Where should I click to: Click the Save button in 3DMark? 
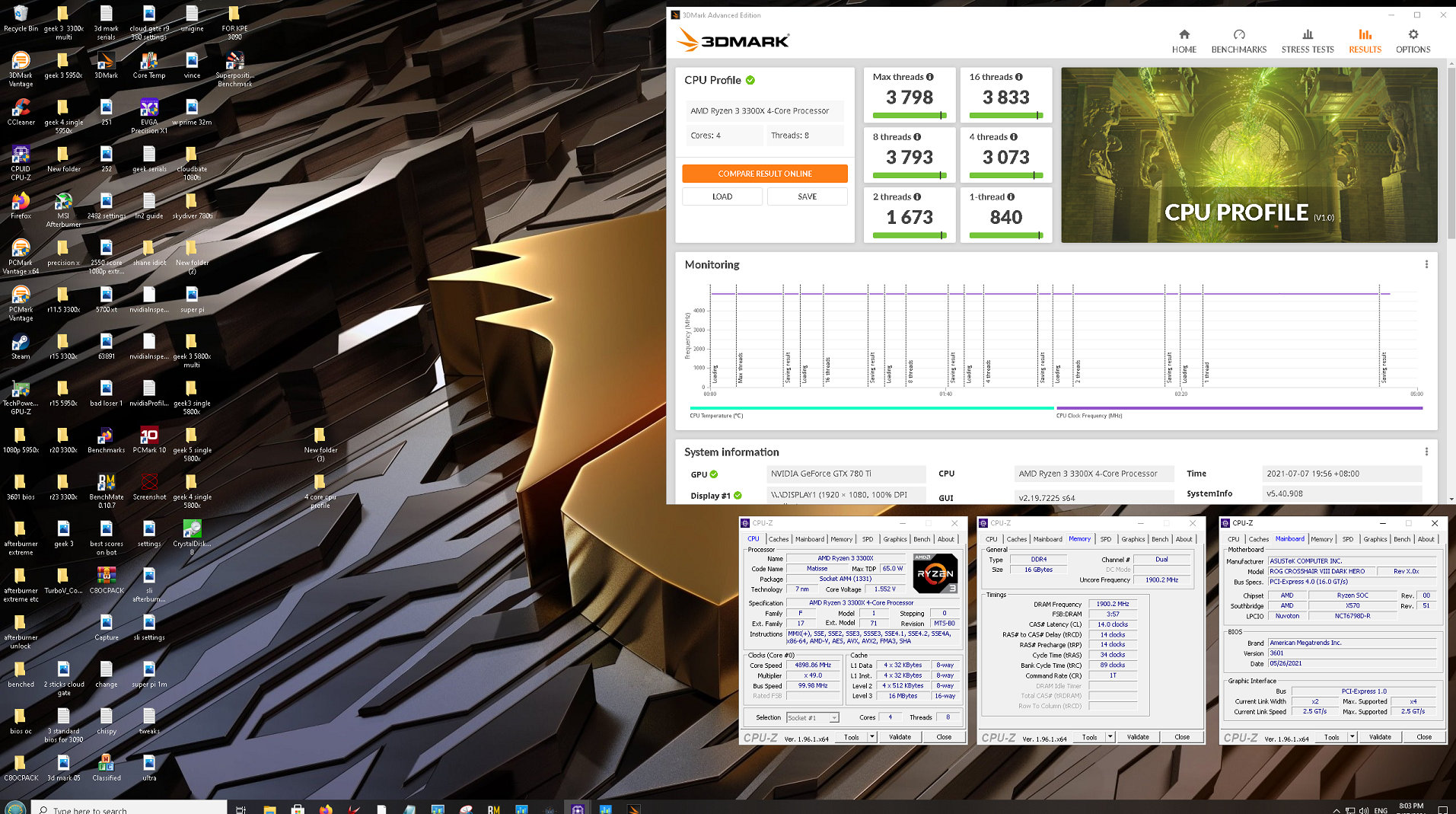(808, 196)
